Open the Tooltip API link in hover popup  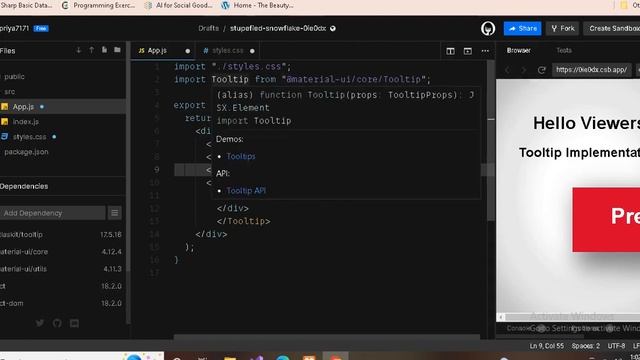(246, 191)
